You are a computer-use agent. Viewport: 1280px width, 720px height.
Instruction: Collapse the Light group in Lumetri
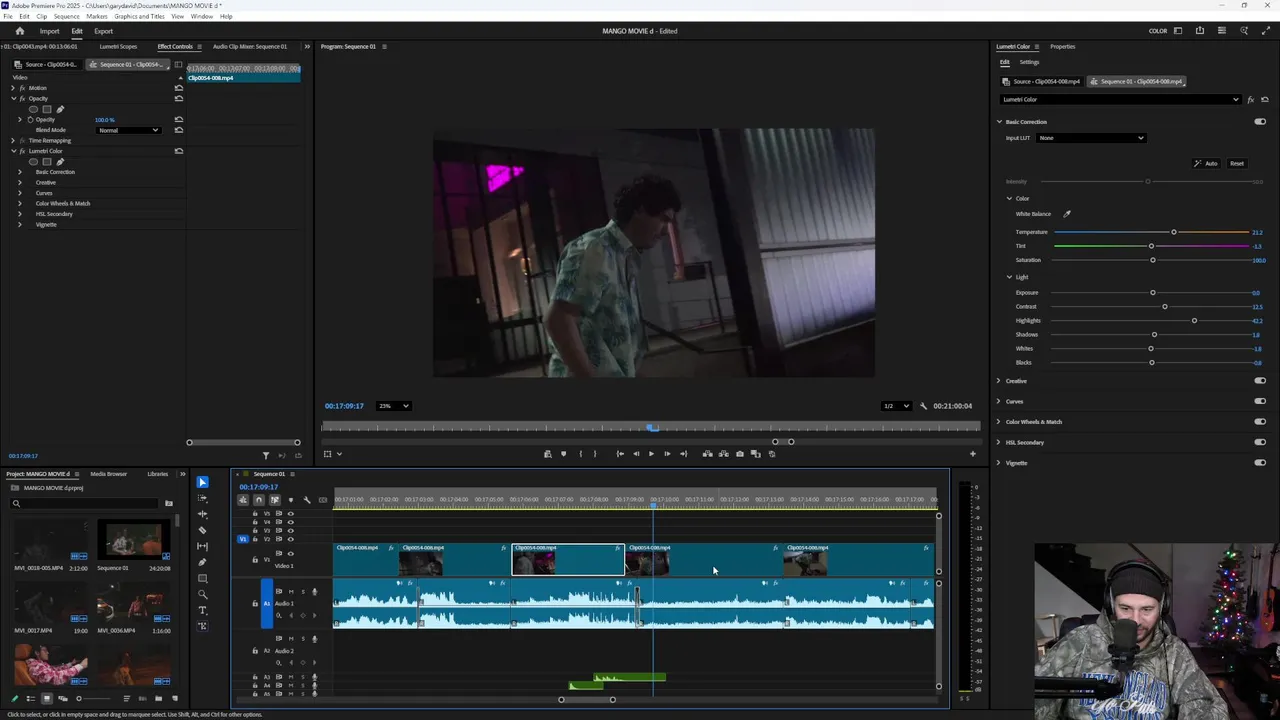[1009, 277]
